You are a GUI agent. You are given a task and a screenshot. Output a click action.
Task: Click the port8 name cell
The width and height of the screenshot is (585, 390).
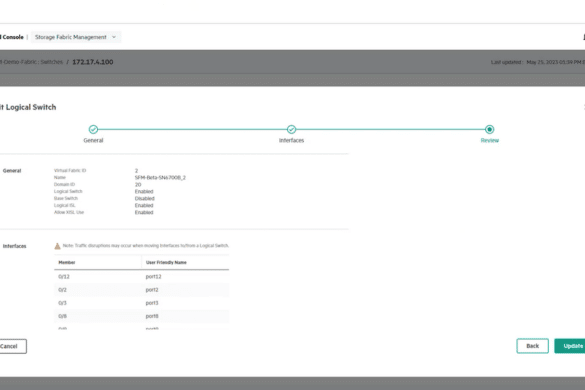pyautogui.click(x=152, y=316)
